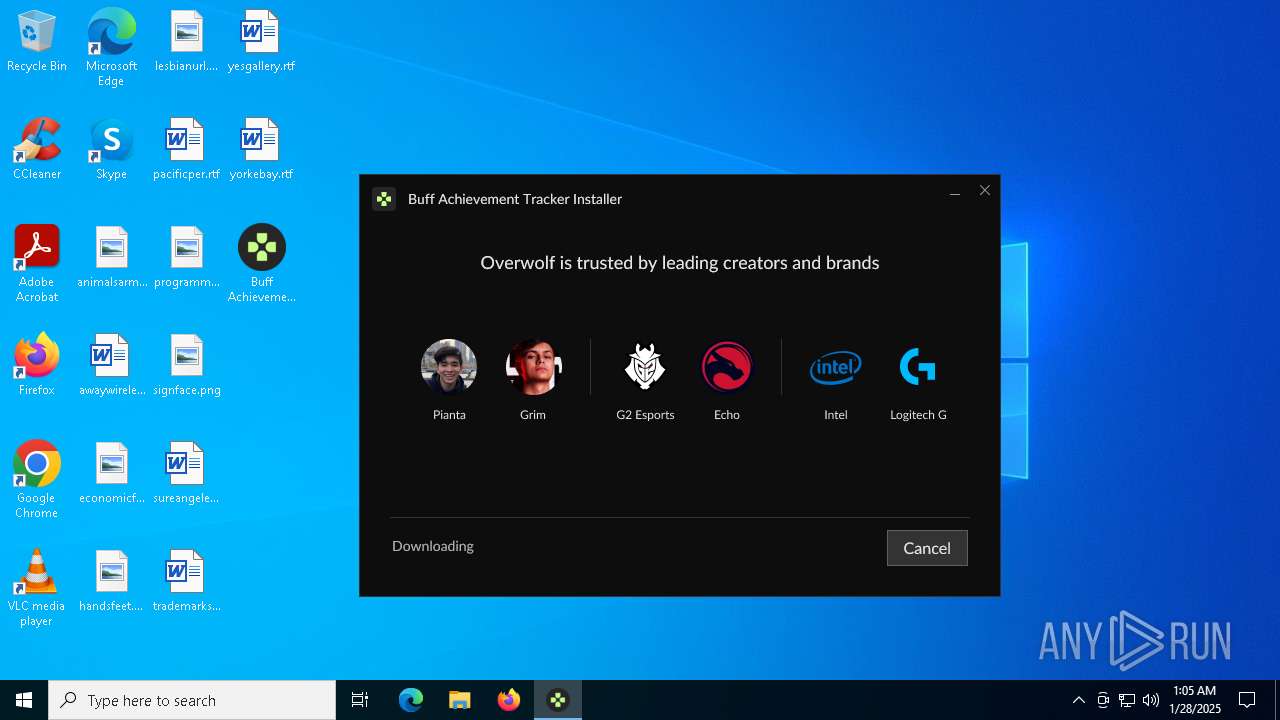
Task: Click the Buff installer taskbar button
Action: (x=558, y=700)
